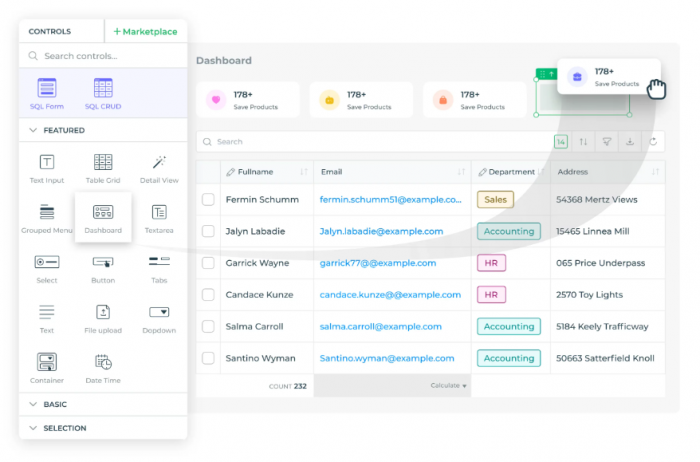
Task: Open garrick77 email link
Action: (378, 263)
